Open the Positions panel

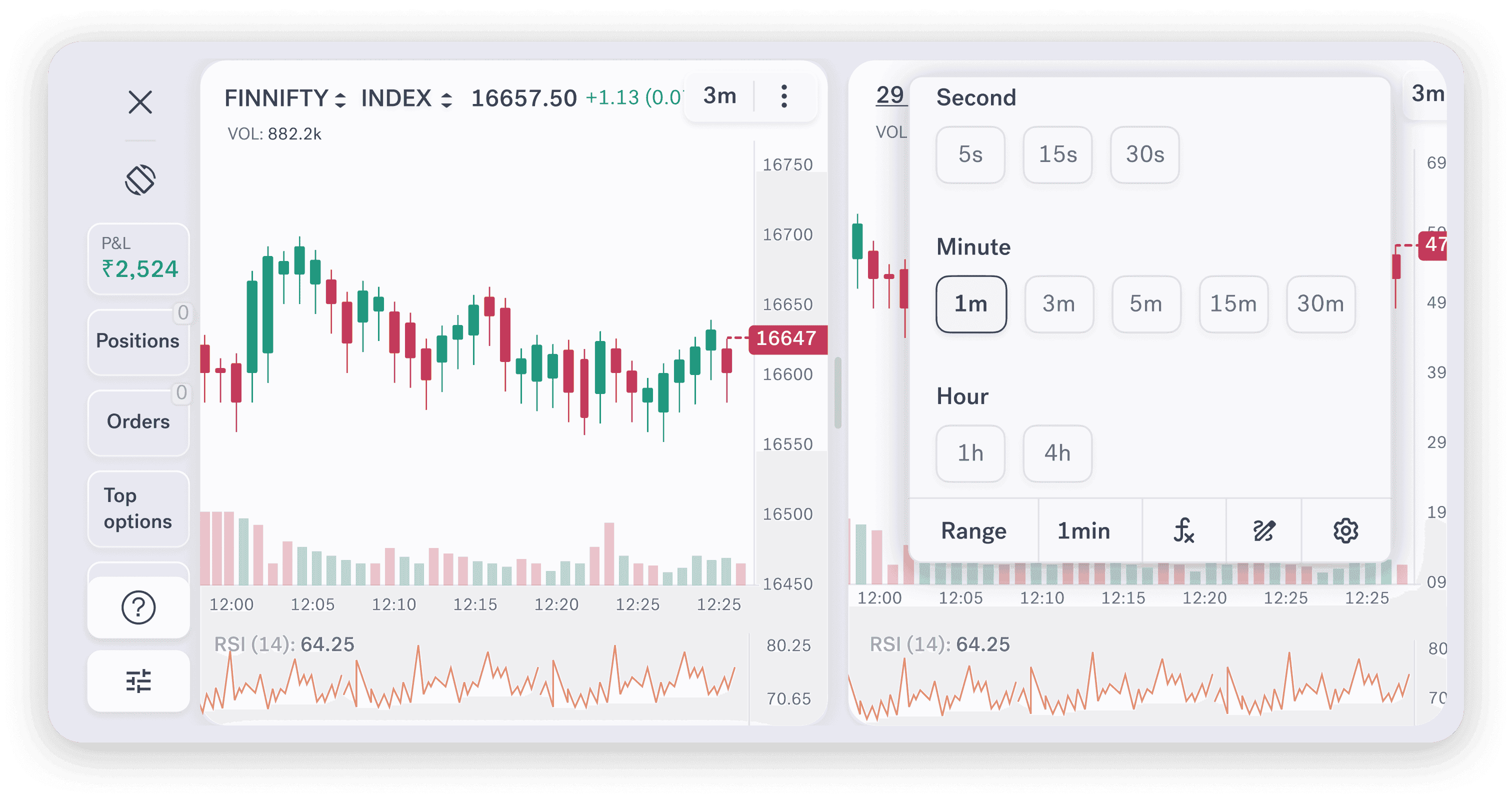(138, 341)
